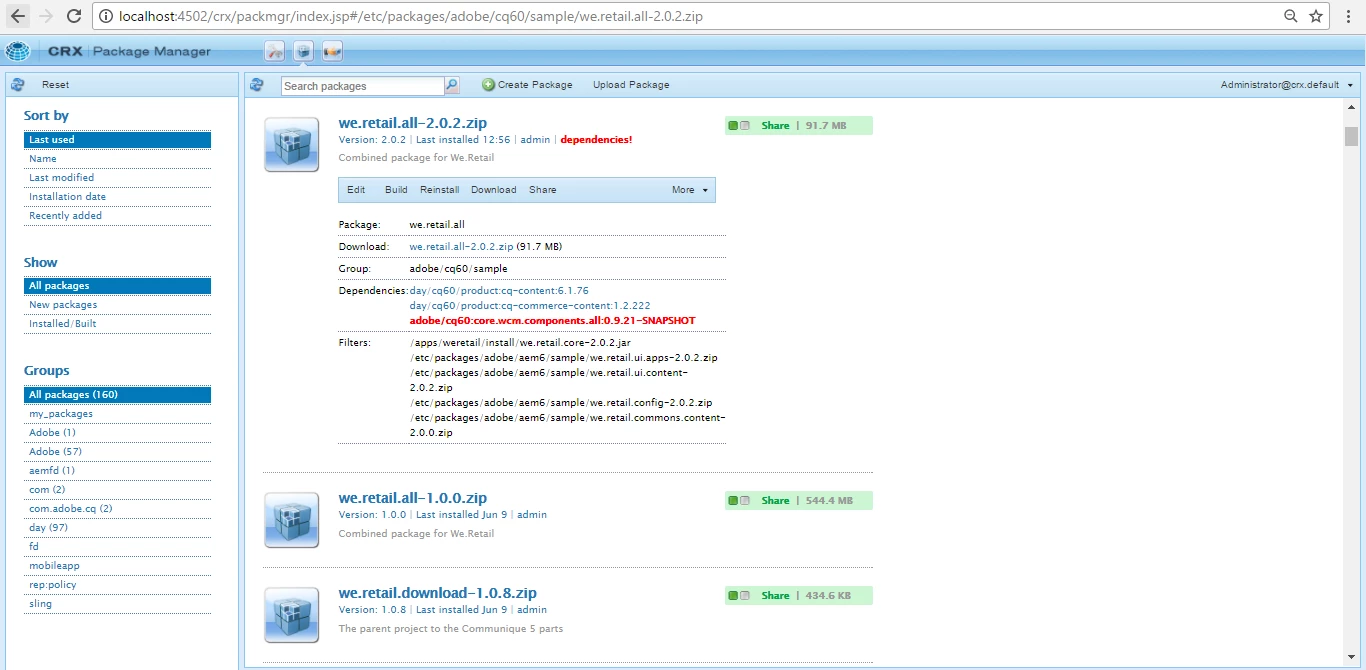Click dependency day/cq60/product:cq-content:6.1.76

[x=499, y=291]
